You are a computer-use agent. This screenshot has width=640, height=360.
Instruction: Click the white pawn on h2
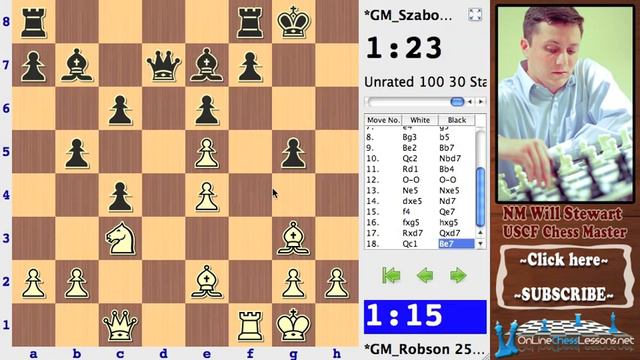[x=337, y=282]
